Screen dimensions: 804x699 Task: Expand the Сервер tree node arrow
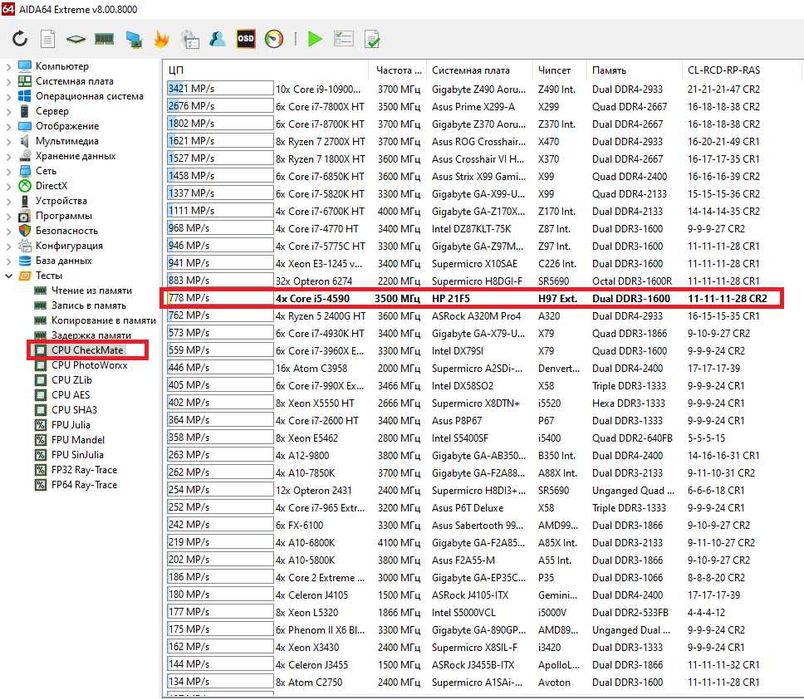pos(8,111)
